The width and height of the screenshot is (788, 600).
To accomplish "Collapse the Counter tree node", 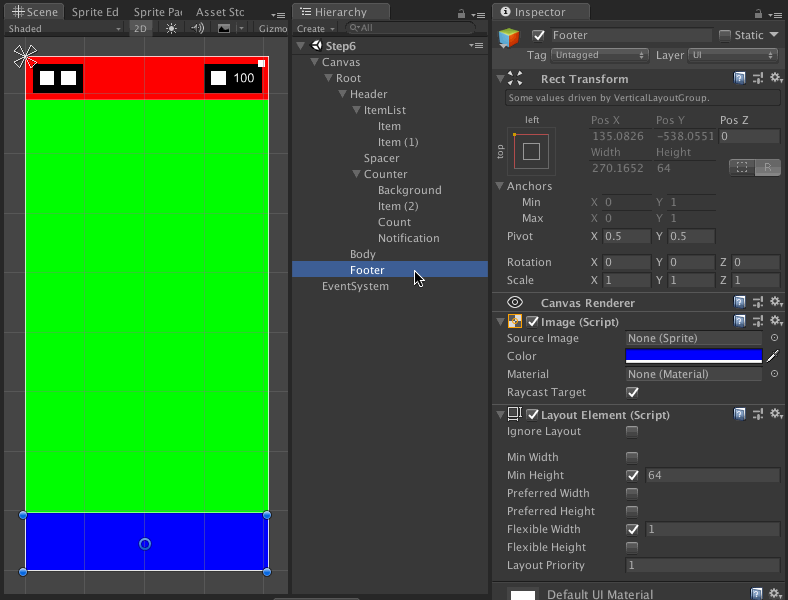I will [357, 174].
